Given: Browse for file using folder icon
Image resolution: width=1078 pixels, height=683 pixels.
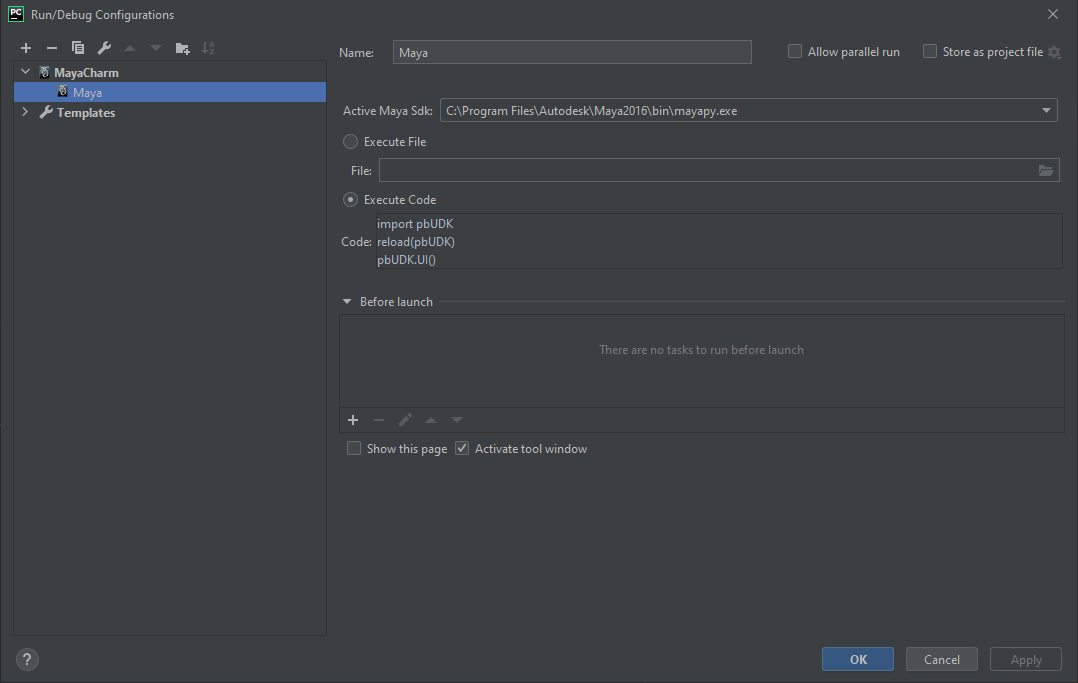Looking at the screenshot, I should pyautogui.click(x=1046, y=171).
